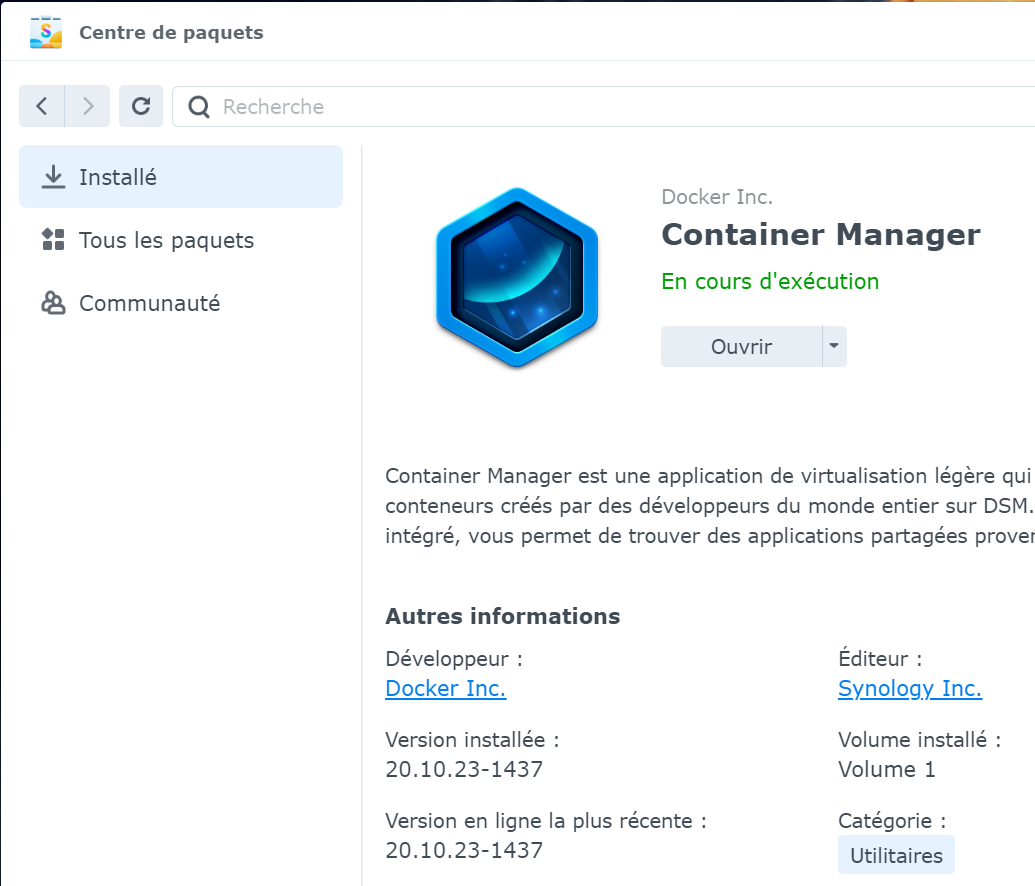
Task: Click the Volume 1 value
Action: [887, 769]
